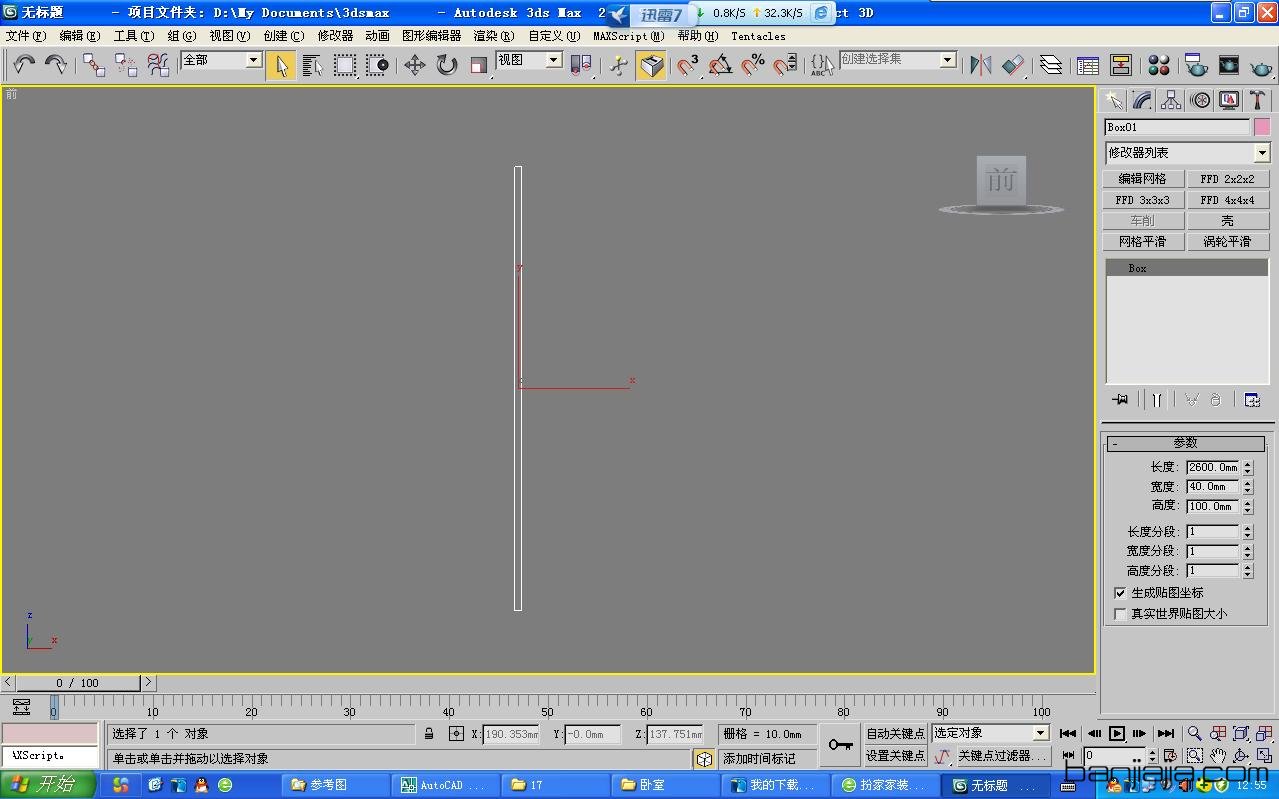Choose the Select and Rotate tool

click(446, 65)
